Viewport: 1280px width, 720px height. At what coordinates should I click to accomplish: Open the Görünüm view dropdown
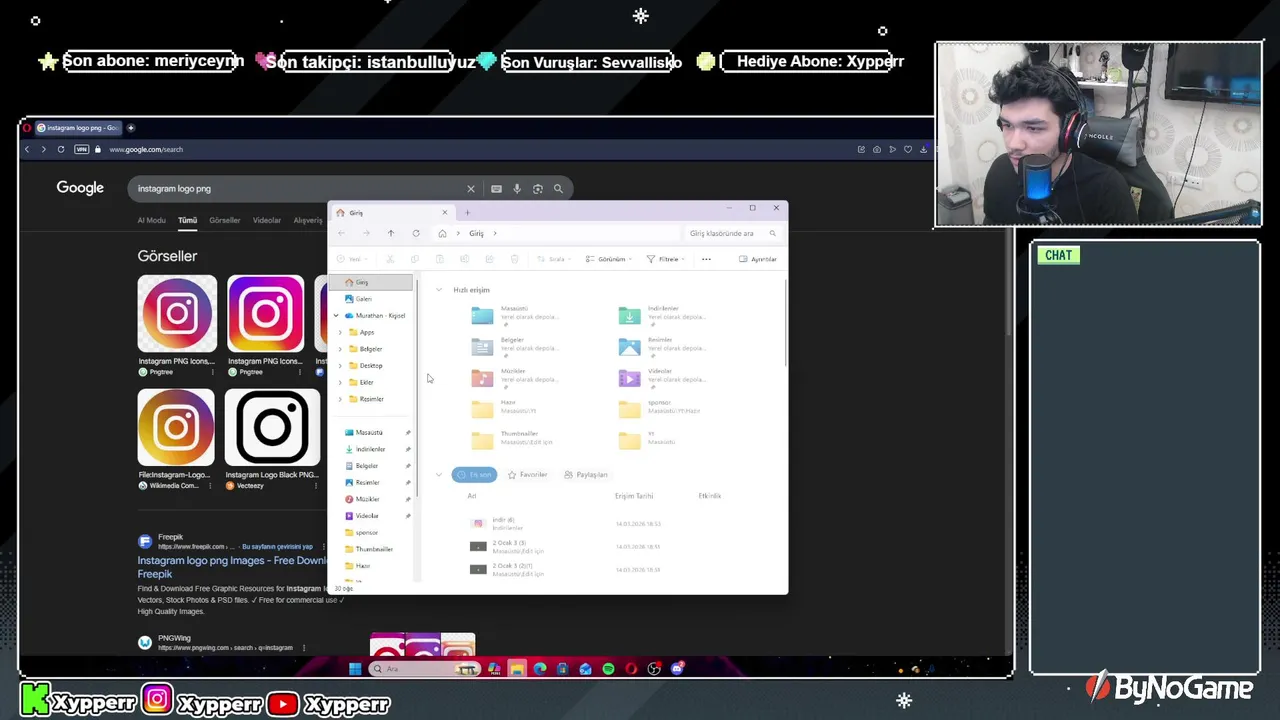(x=608, y=259)
